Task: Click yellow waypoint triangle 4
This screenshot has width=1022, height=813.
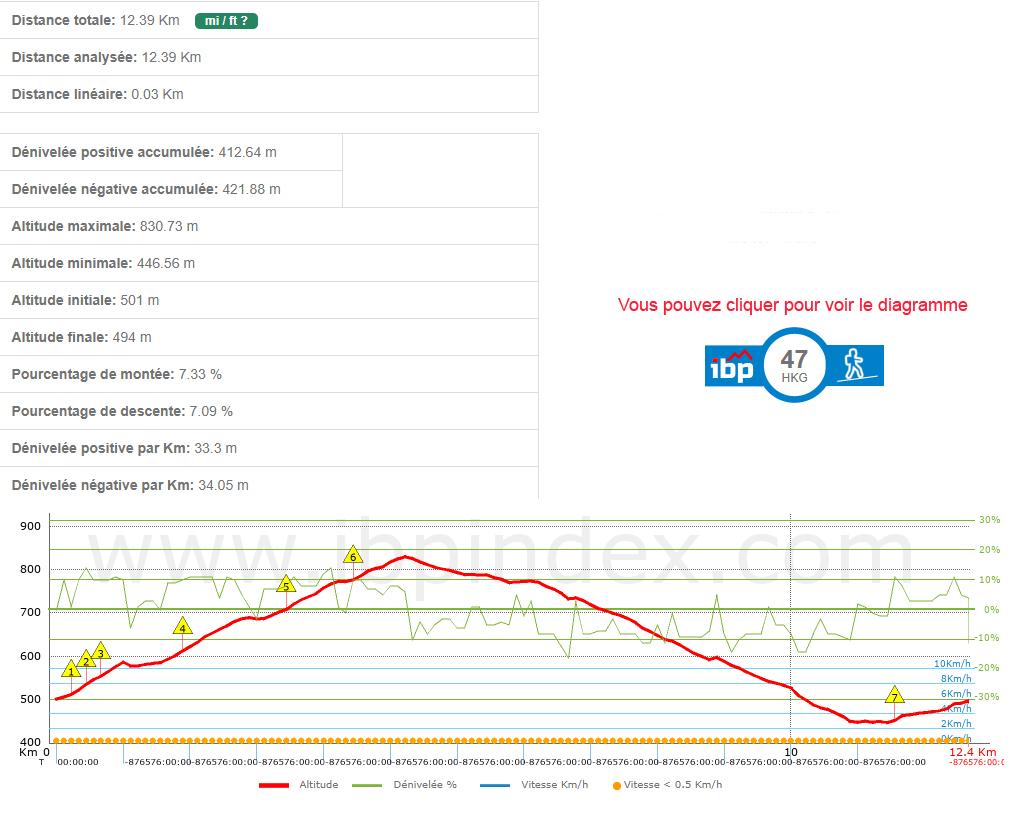Action: coord(182,628)
